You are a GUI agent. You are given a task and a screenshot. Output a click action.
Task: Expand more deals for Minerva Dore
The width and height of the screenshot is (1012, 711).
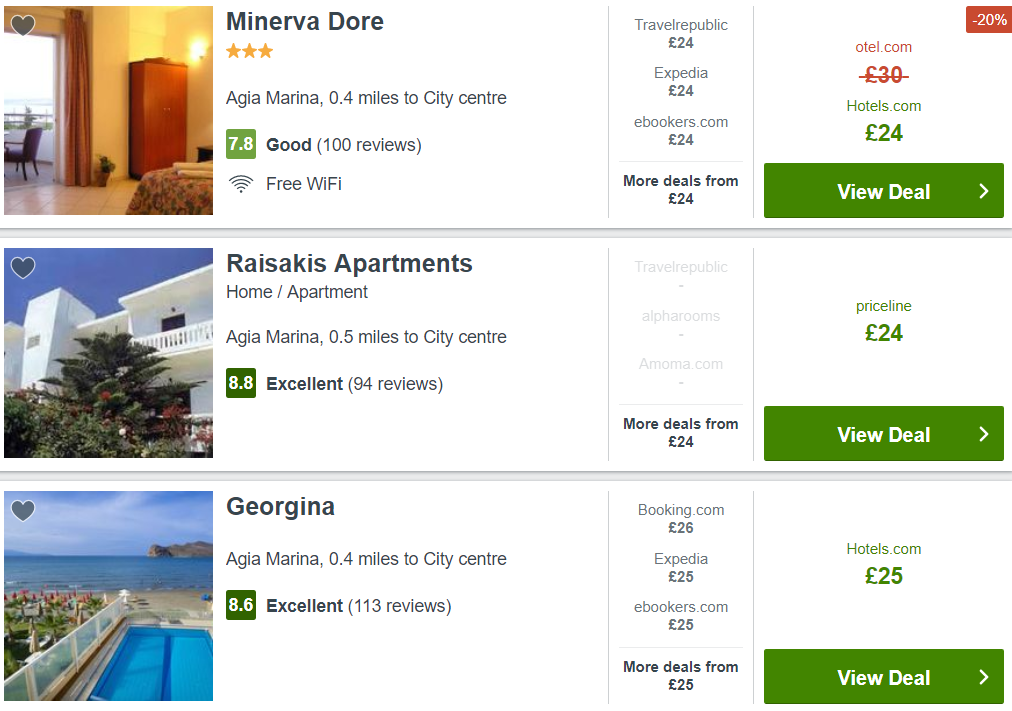(681, 190)
